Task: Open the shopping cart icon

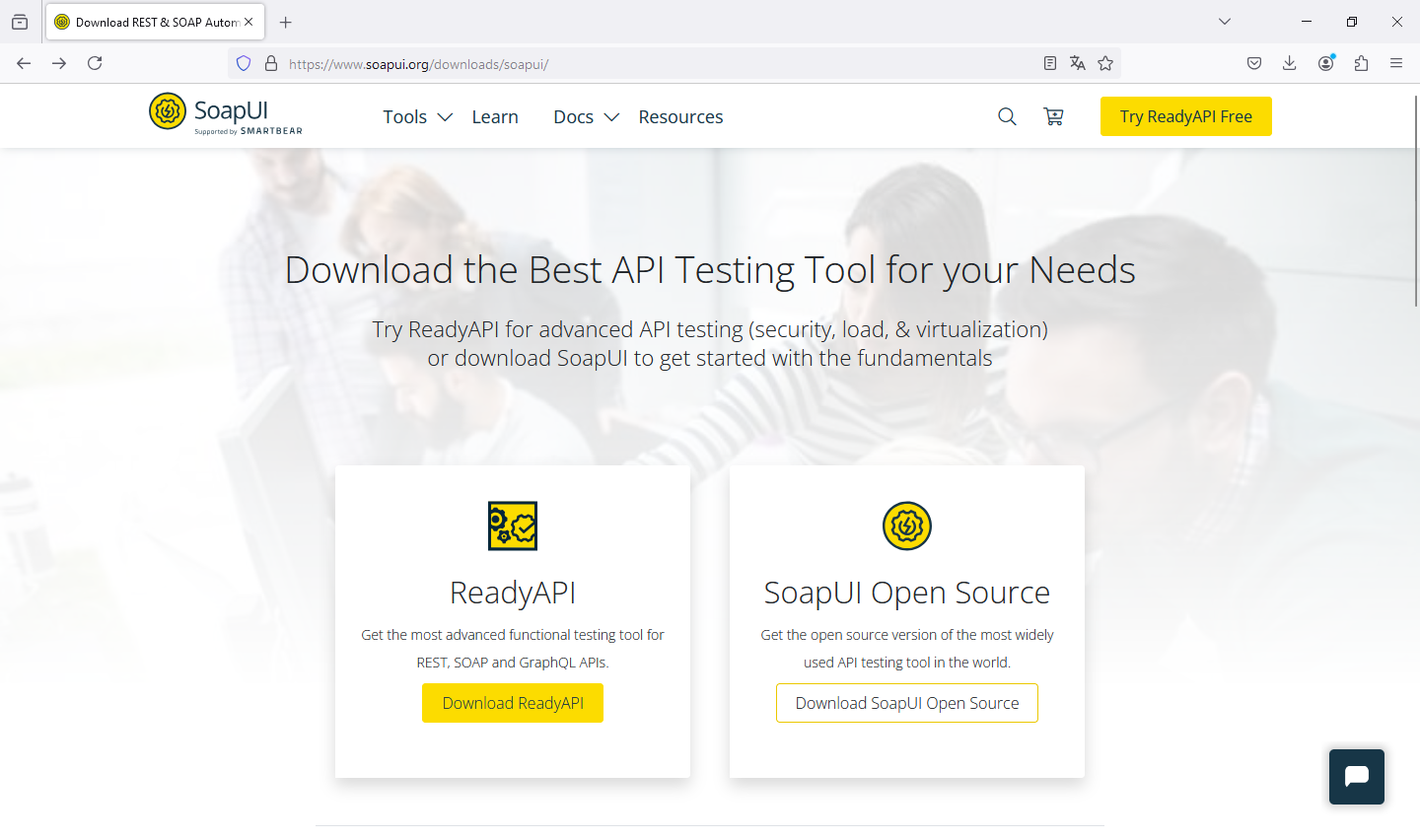Action: (1053, 116)
